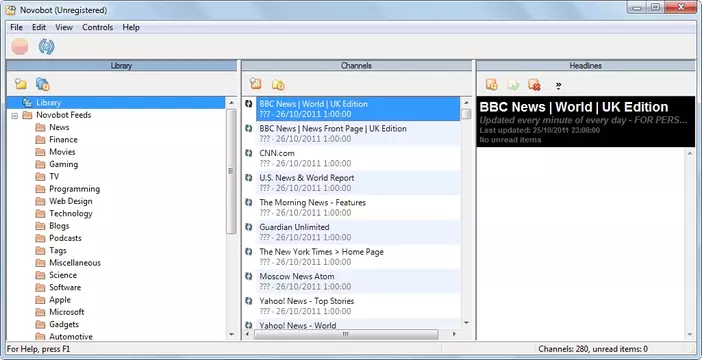Click the yellow folder icon in the Channels toolbar

click(278, 84)
